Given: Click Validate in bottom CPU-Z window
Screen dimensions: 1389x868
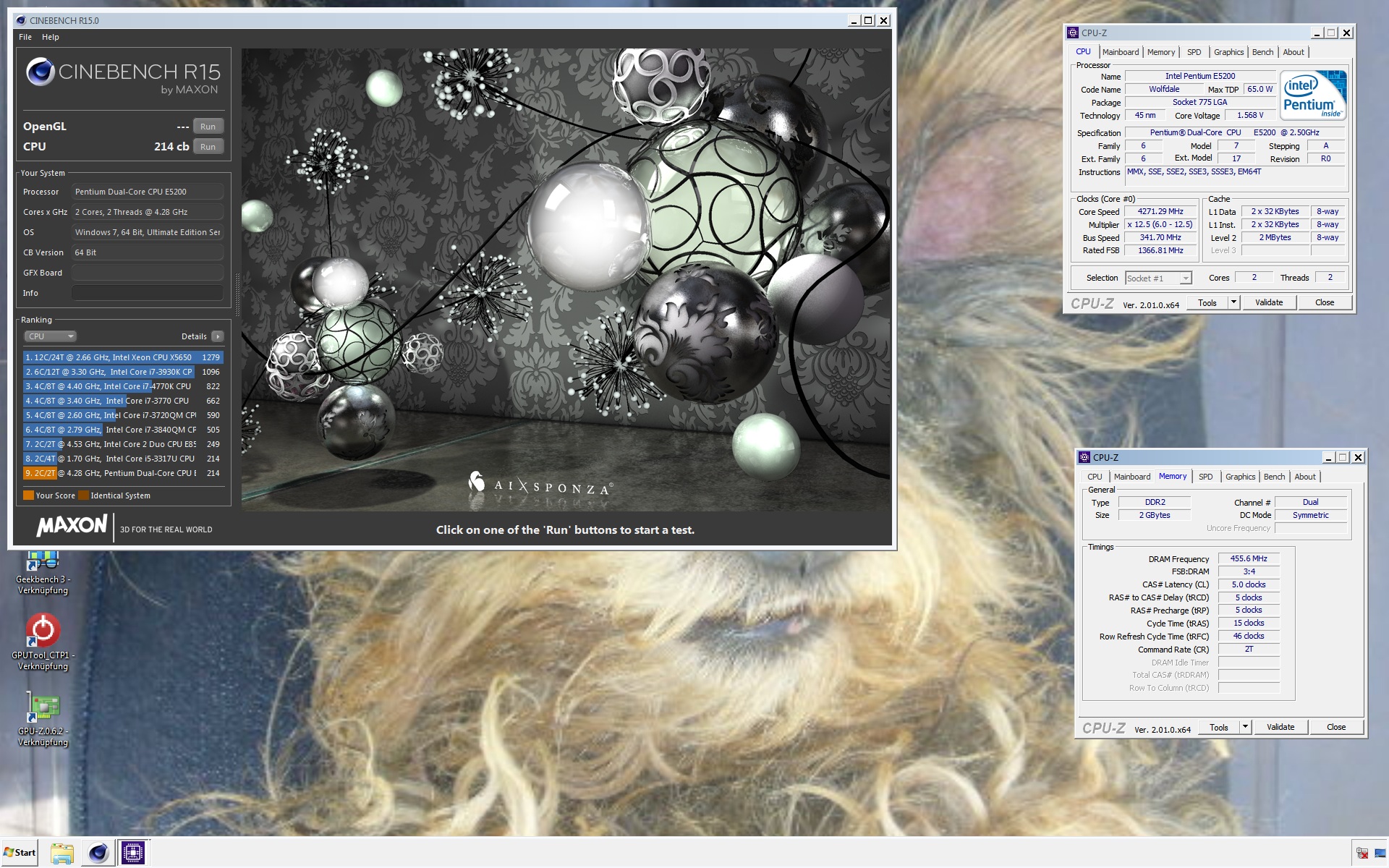Looking at the screenshot, I should click(1281, 727).
